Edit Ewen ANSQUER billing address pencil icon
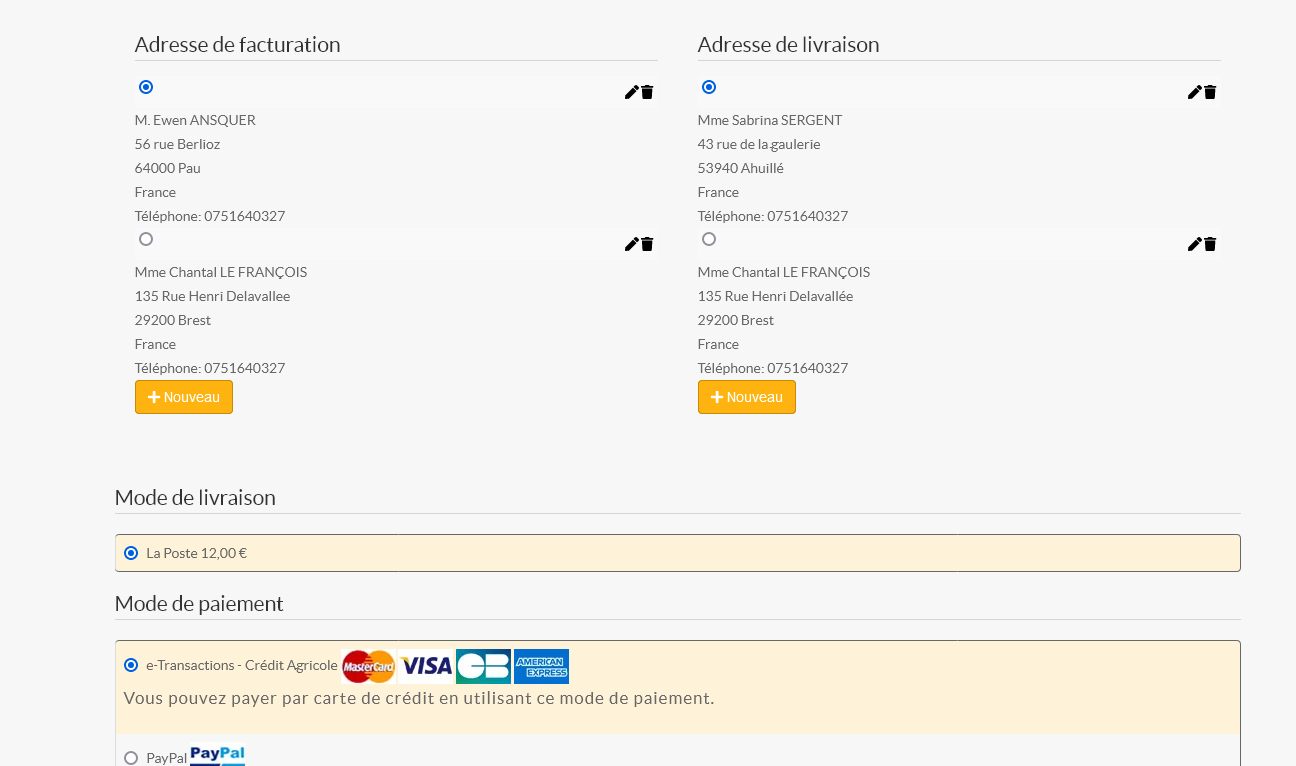 click(631, 92)
